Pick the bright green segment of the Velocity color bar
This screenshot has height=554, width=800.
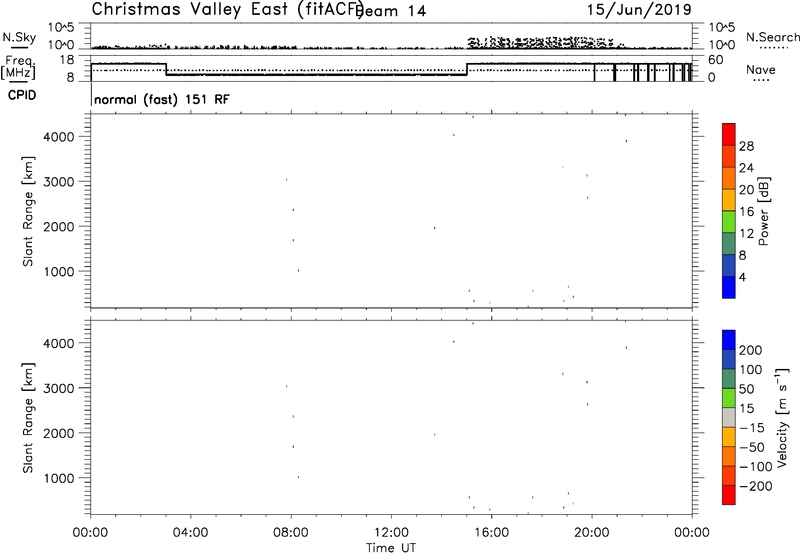coord(729,398)
